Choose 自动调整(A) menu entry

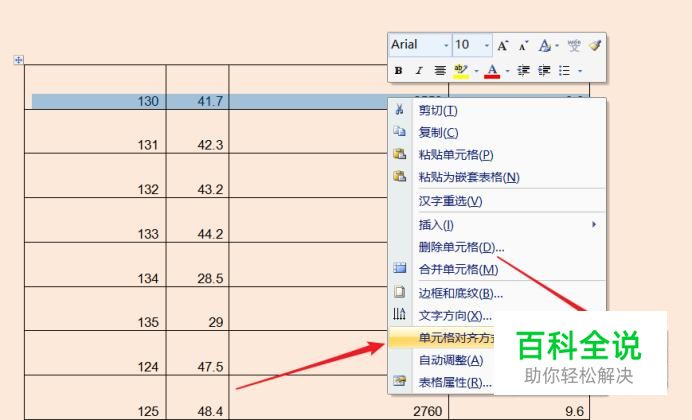coord(441,360)
